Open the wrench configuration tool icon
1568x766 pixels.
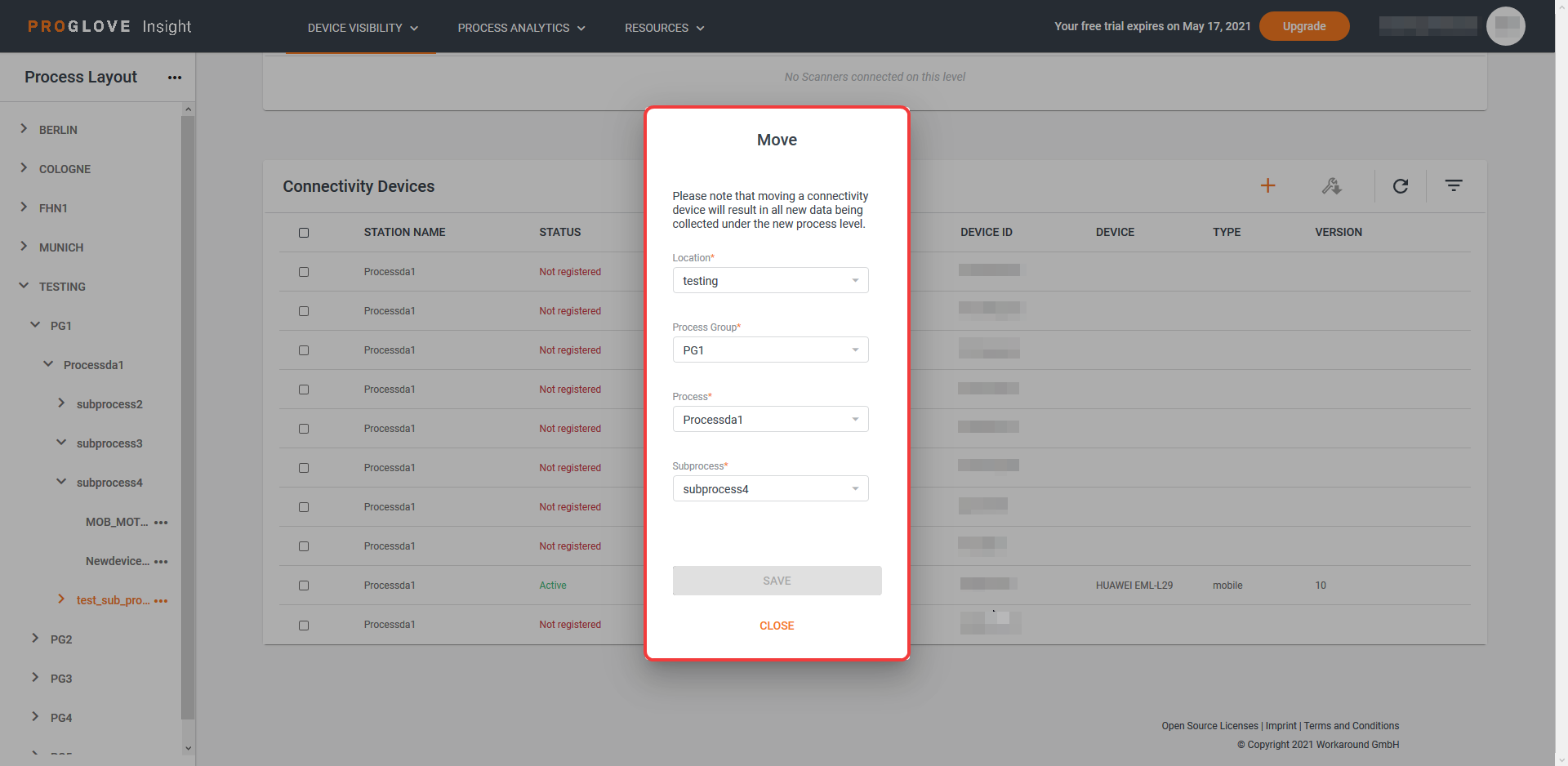point(1331,186)
